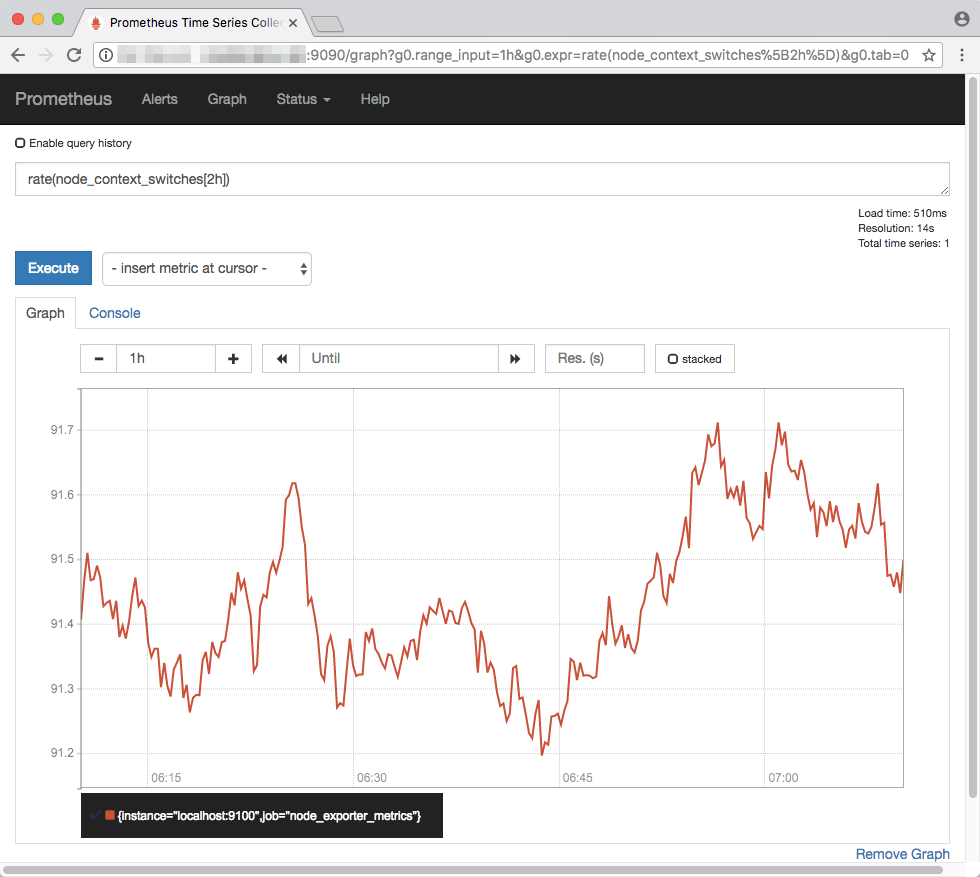Viewport: 980px width, 877px height.
Task: Reload the page with the browser refresh icon
Action: click(73, 55)
